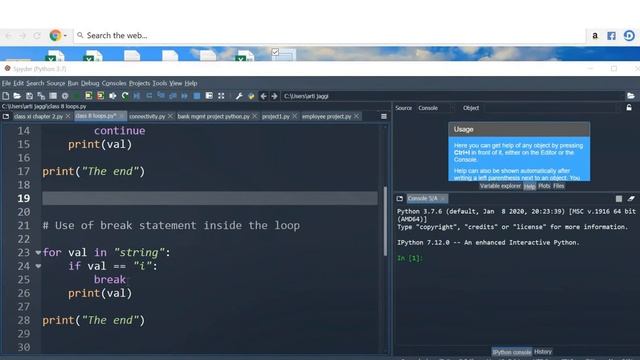Browse editor tabs icon
Image resolution: width=640 pixels, height=360 pixels.
[x=6, y=116]
